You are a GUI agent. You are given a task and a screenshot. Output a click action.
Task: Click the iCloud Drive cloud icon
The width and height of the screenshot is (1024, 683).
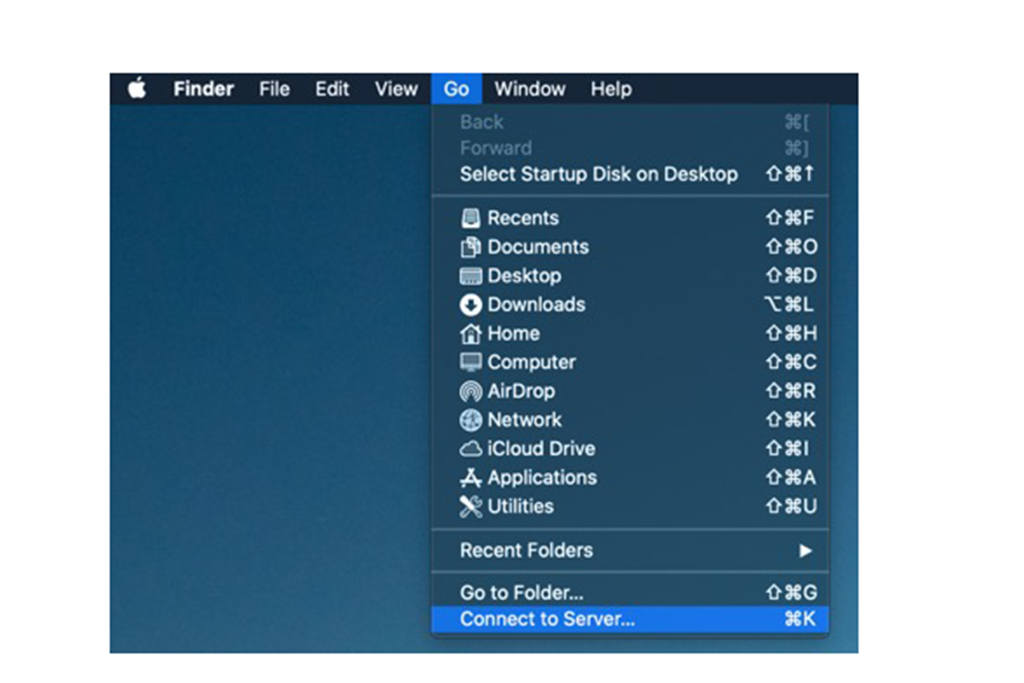(470, 449)
